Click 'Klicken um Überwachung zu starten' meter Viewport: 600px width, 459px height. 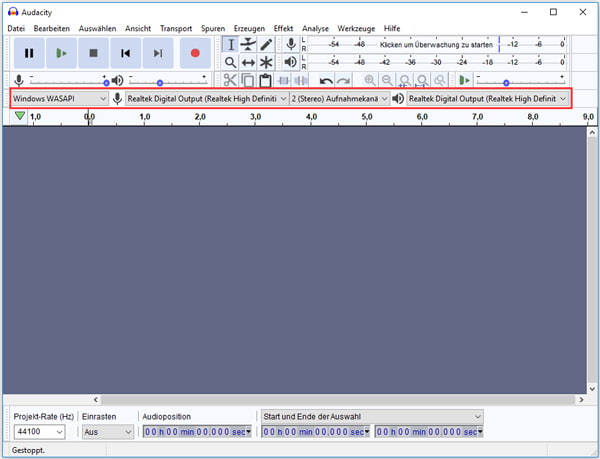436,45
